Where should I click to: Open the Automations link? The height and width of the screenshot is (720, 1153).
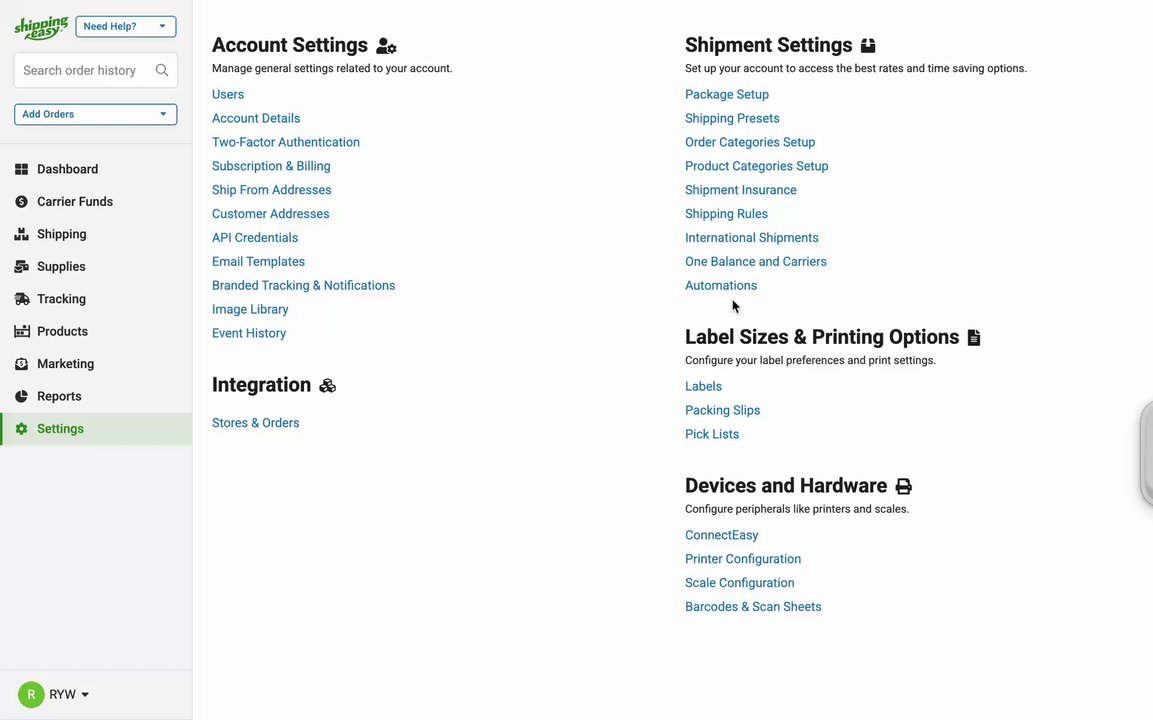coord(721,285)
